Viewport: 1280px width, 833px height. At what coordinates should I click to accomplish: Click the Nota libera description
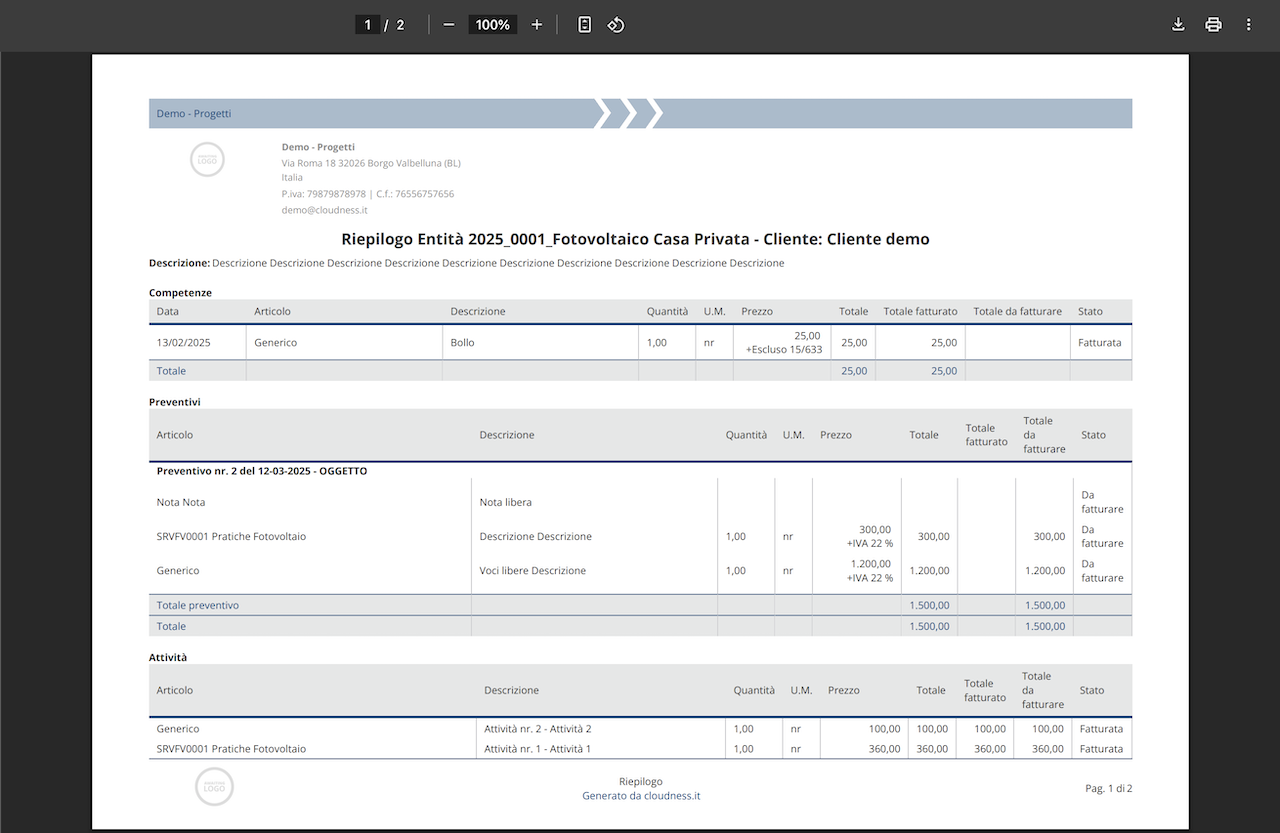[506, 502]
